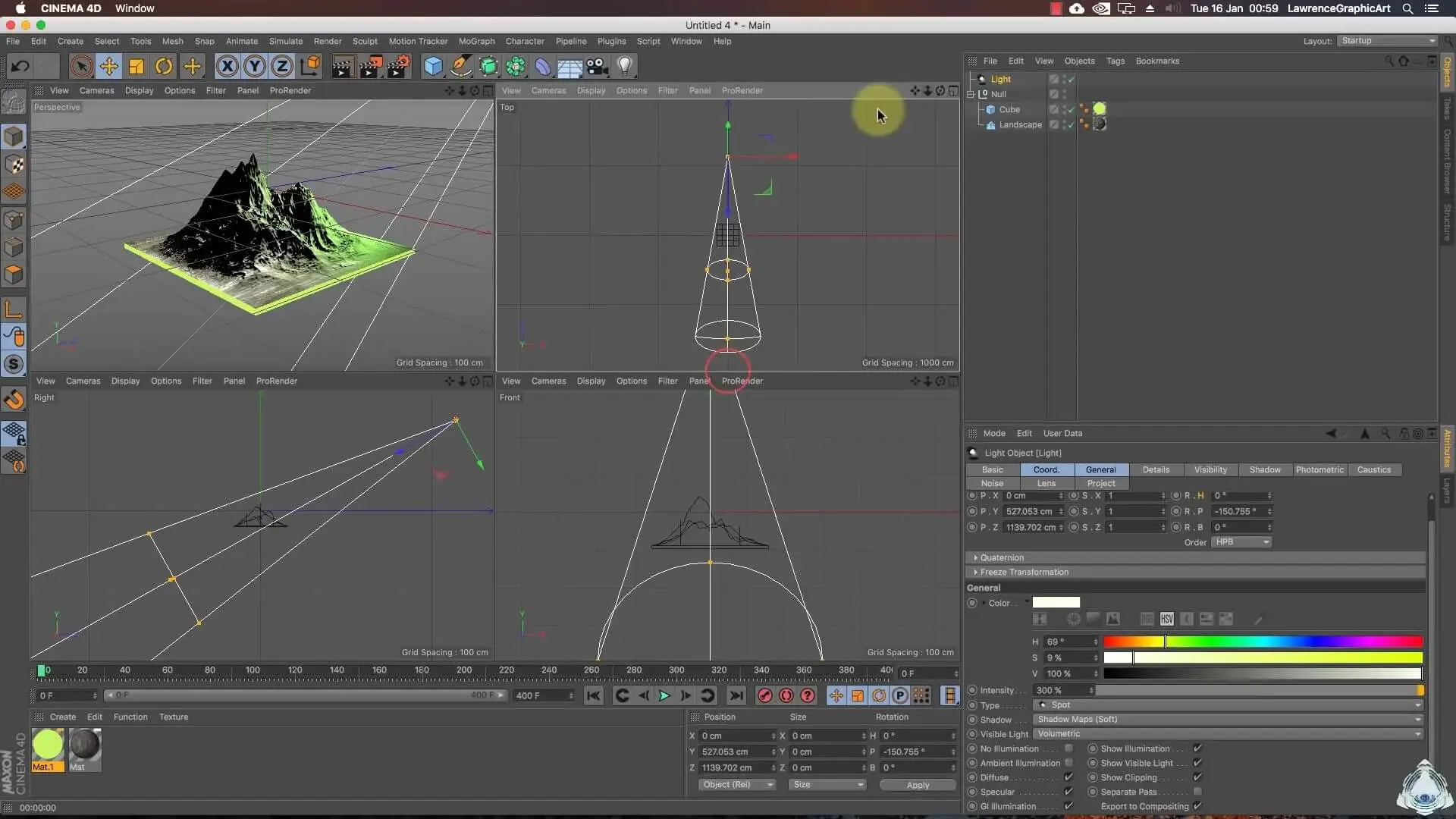Toggle the Snap S icon
1456x819 pixels.
tap(14, 365)
